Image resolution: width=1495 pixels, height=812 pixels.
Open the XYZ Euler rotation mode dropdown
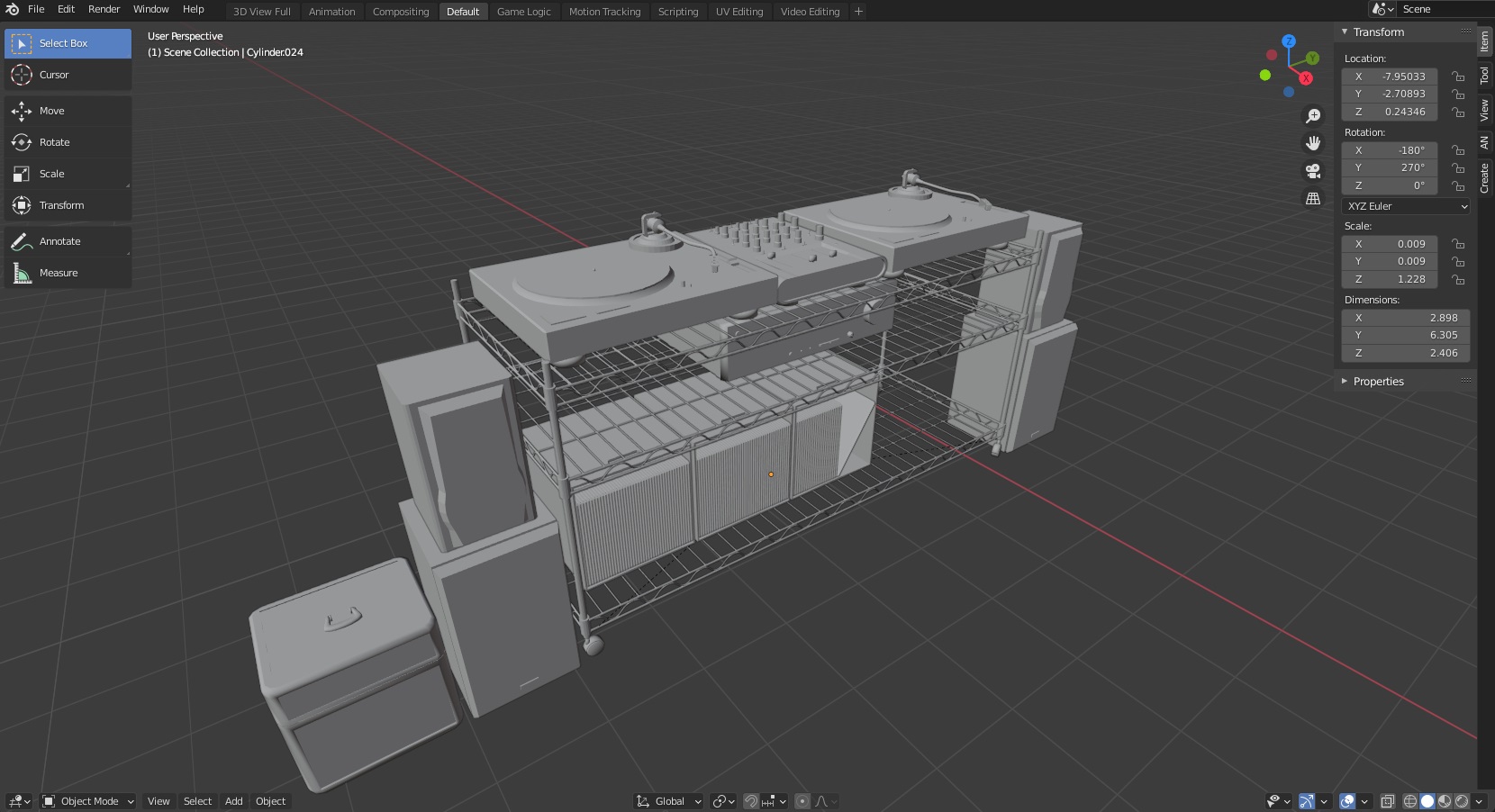pos(1406,206)
